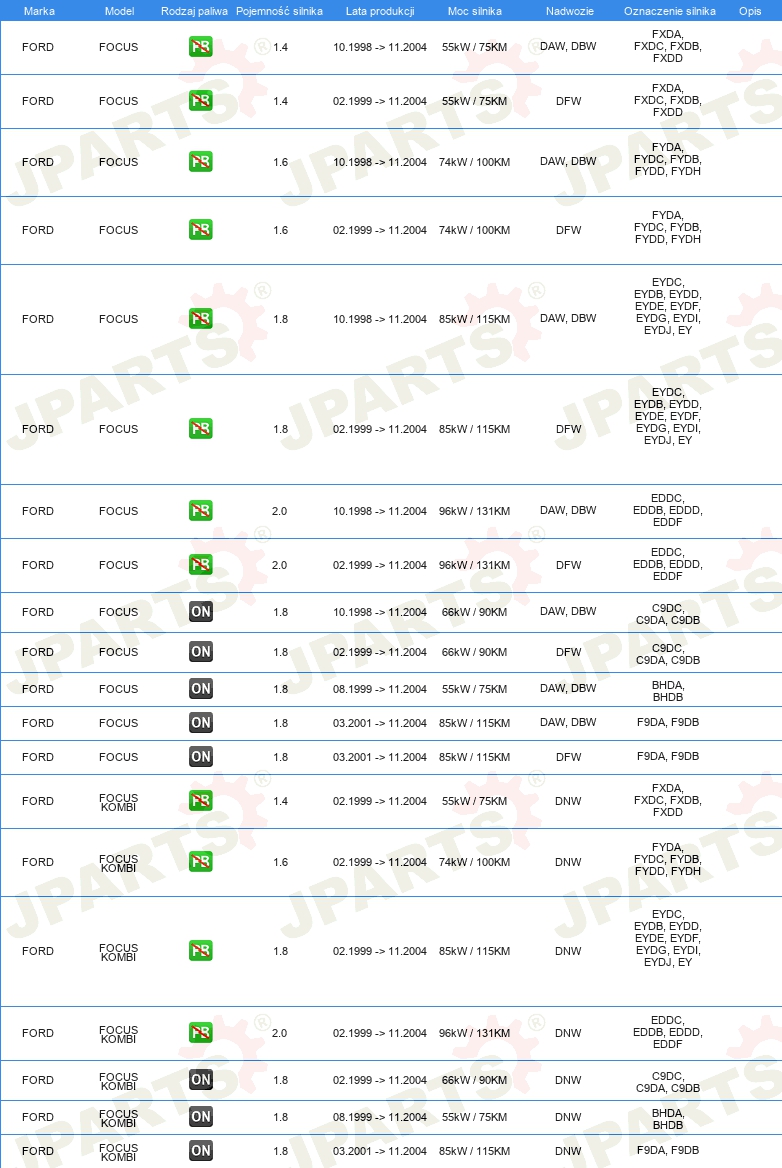The width and height of the screenshot is (782, 1168).
Task: Click DFW body cell in Focus 1.6 row
Action: (568, 230)
